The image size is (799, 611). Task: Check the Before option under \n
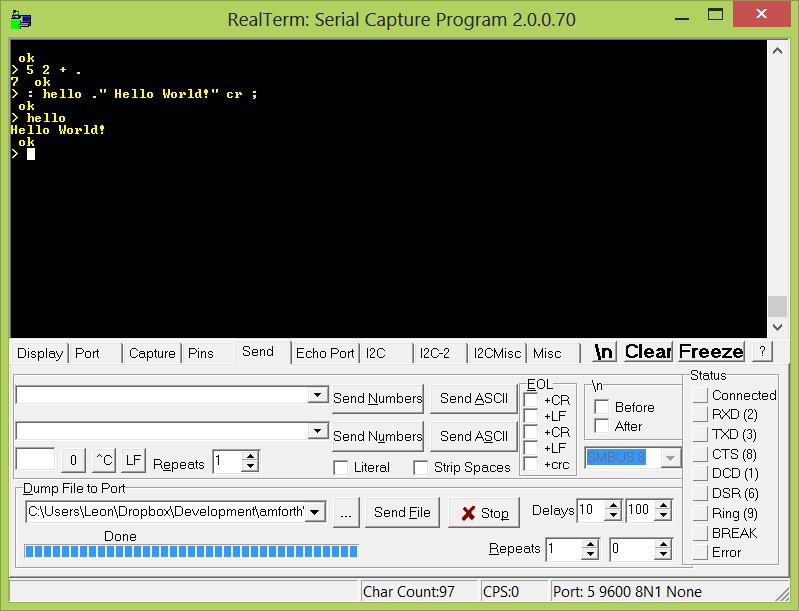pos(602,407)
